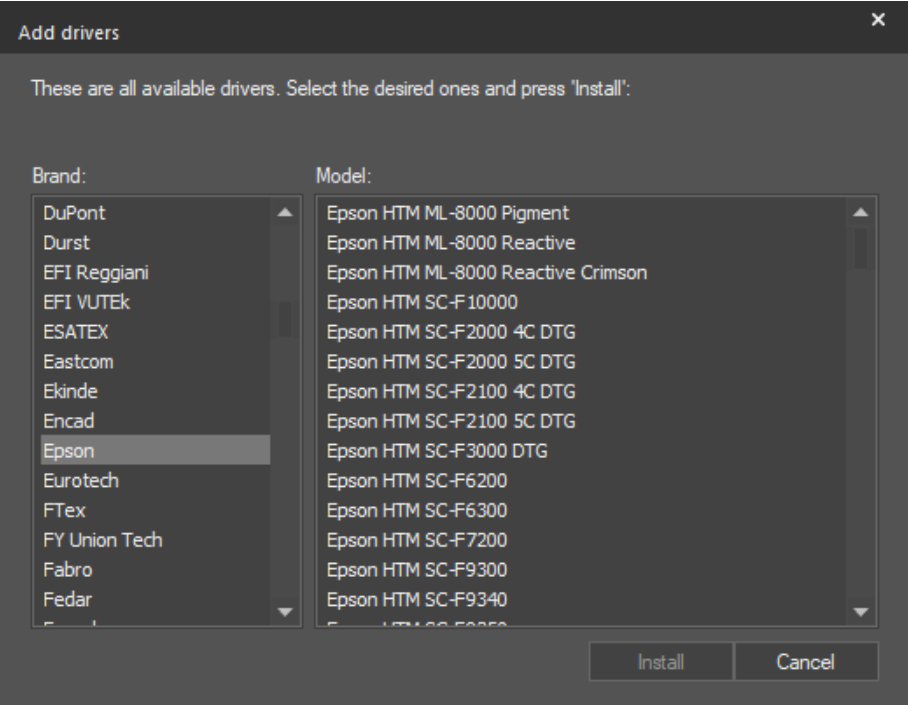The image size is (908, 705).
Task: Click Brand list down arrow
Action: (285, 612)
